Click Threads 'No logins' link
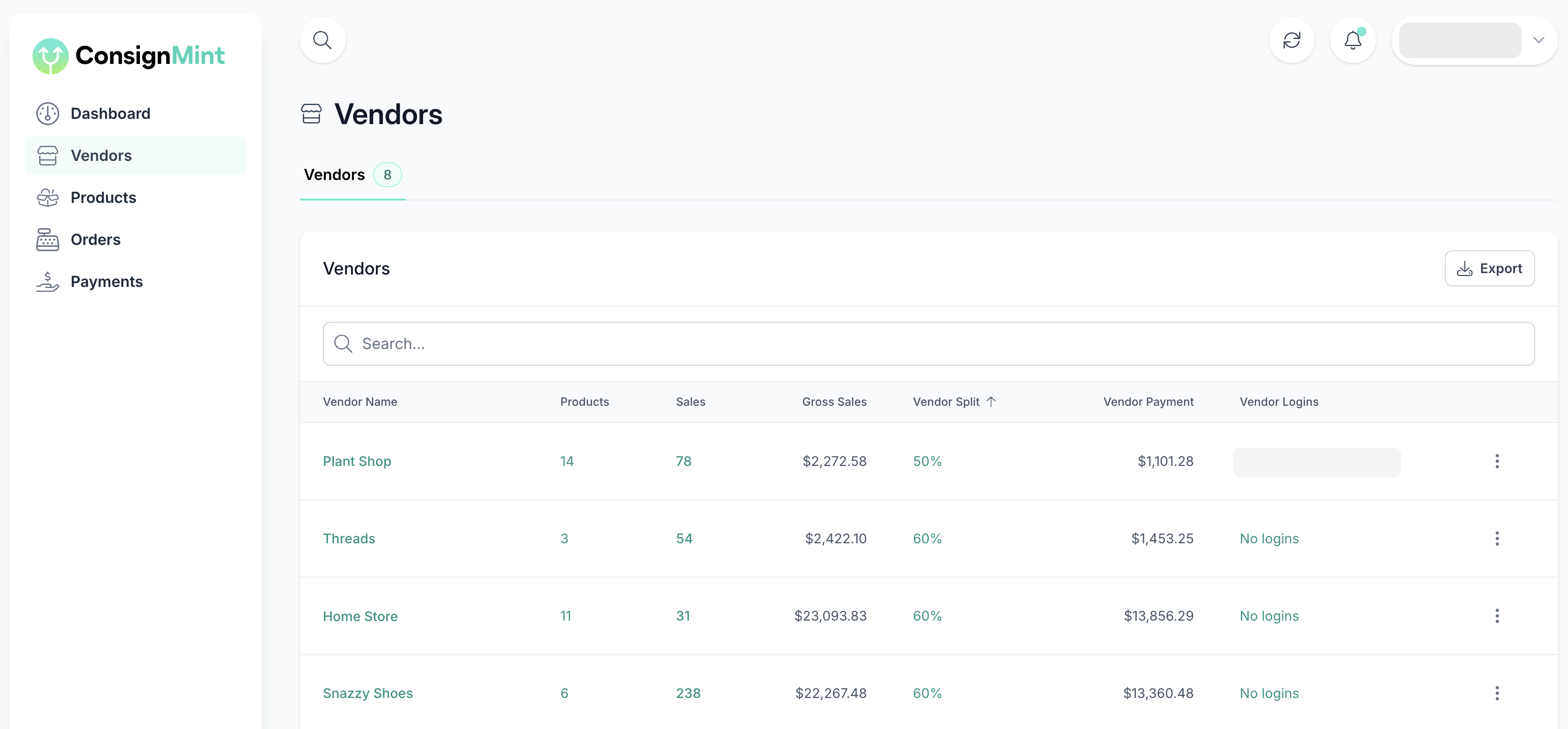1568x729 pixels. (x=1269, y=539)
